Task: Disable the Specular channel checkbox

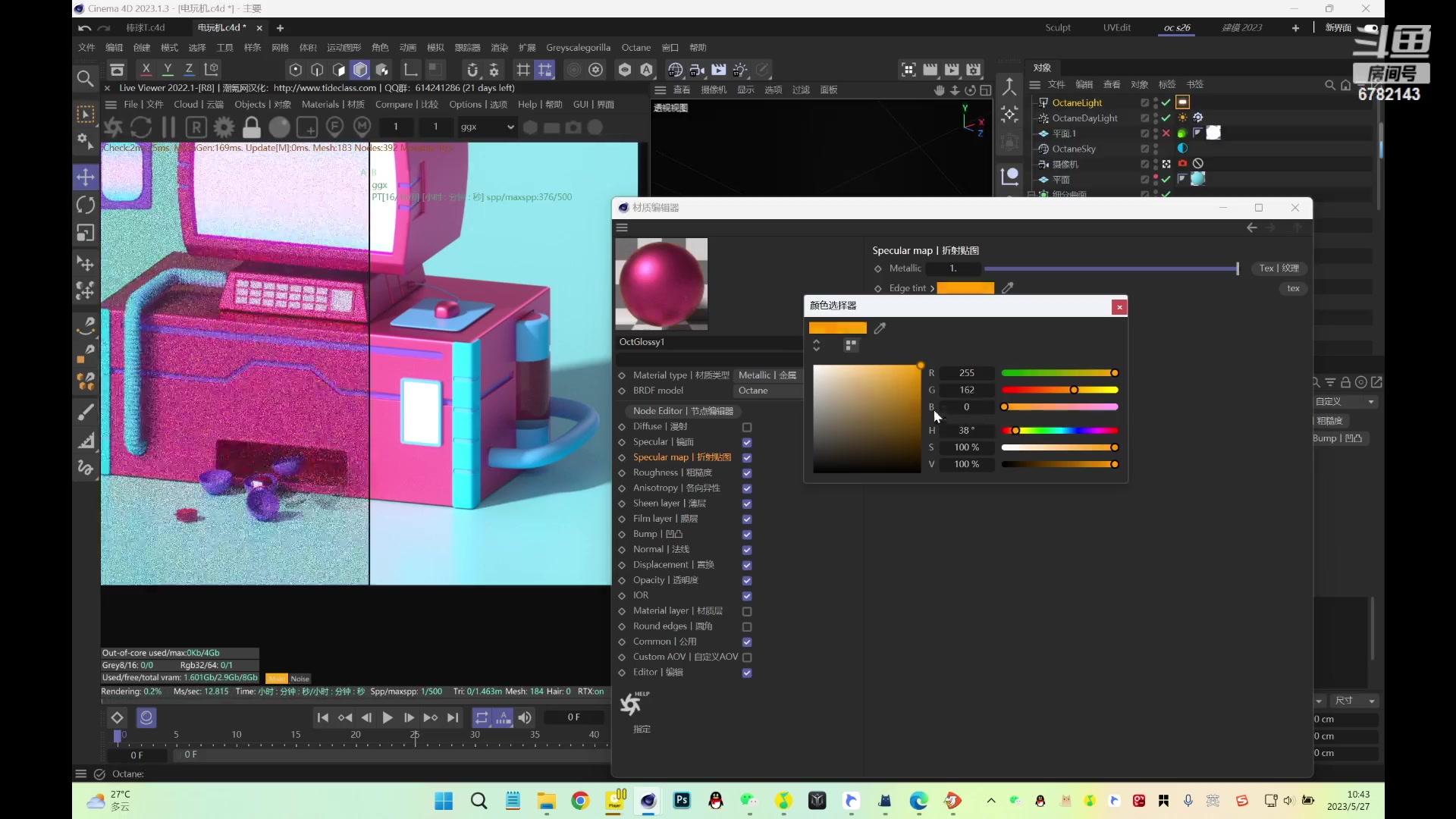Action: tap(747, 442)
